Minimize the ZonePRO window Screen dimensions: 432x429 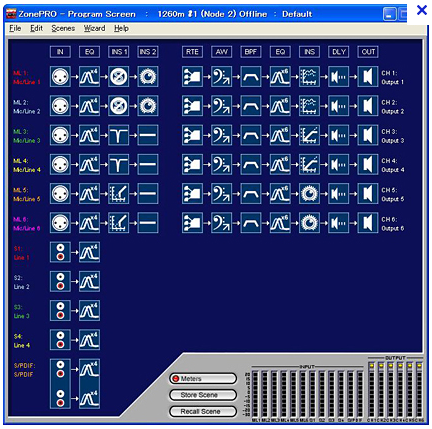tap(390, 14)
